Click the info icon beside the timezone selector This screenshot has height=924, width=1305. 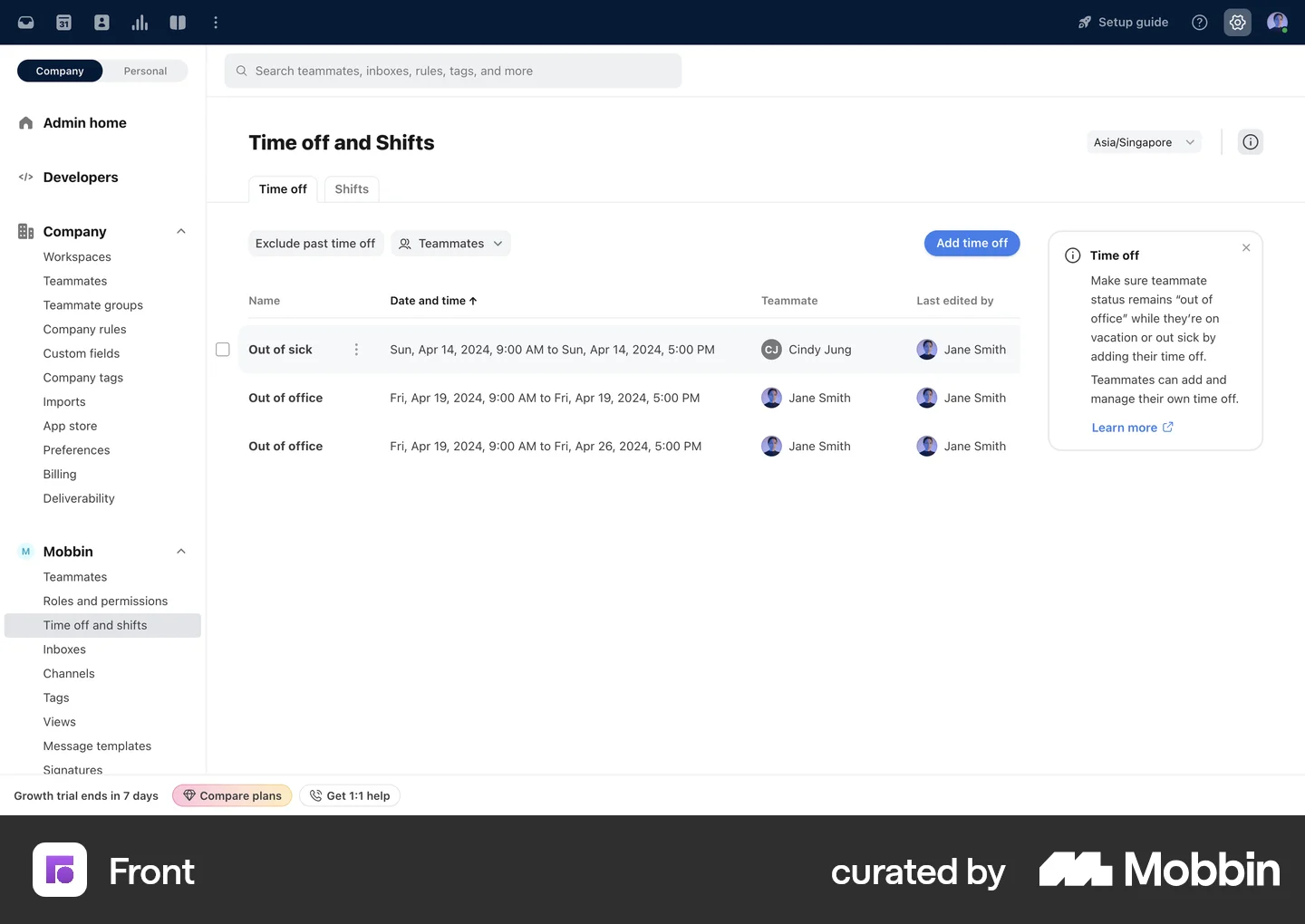[x=1251, y=142]
